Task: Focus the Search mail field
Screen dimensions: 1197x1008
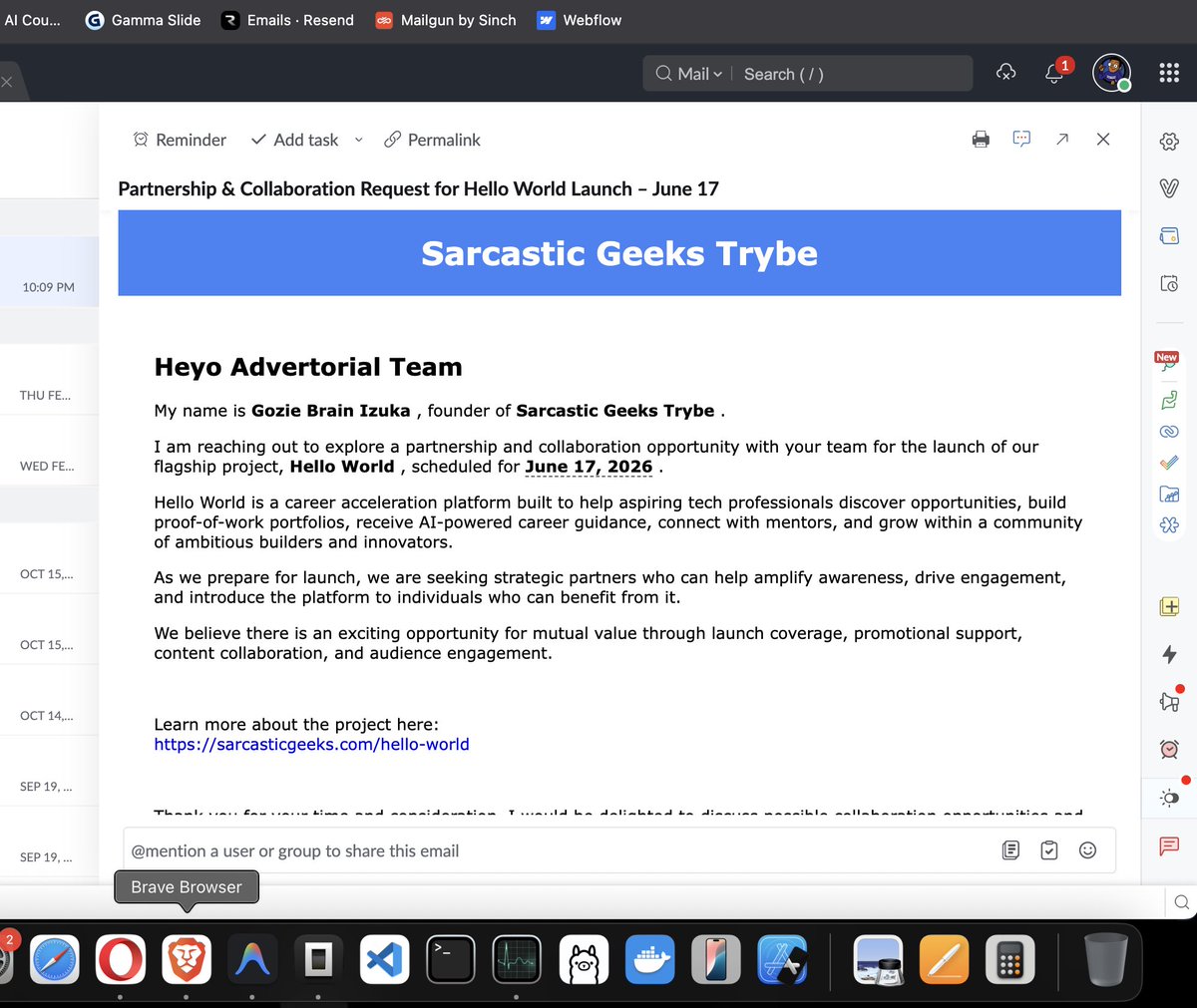Action: 853,74
